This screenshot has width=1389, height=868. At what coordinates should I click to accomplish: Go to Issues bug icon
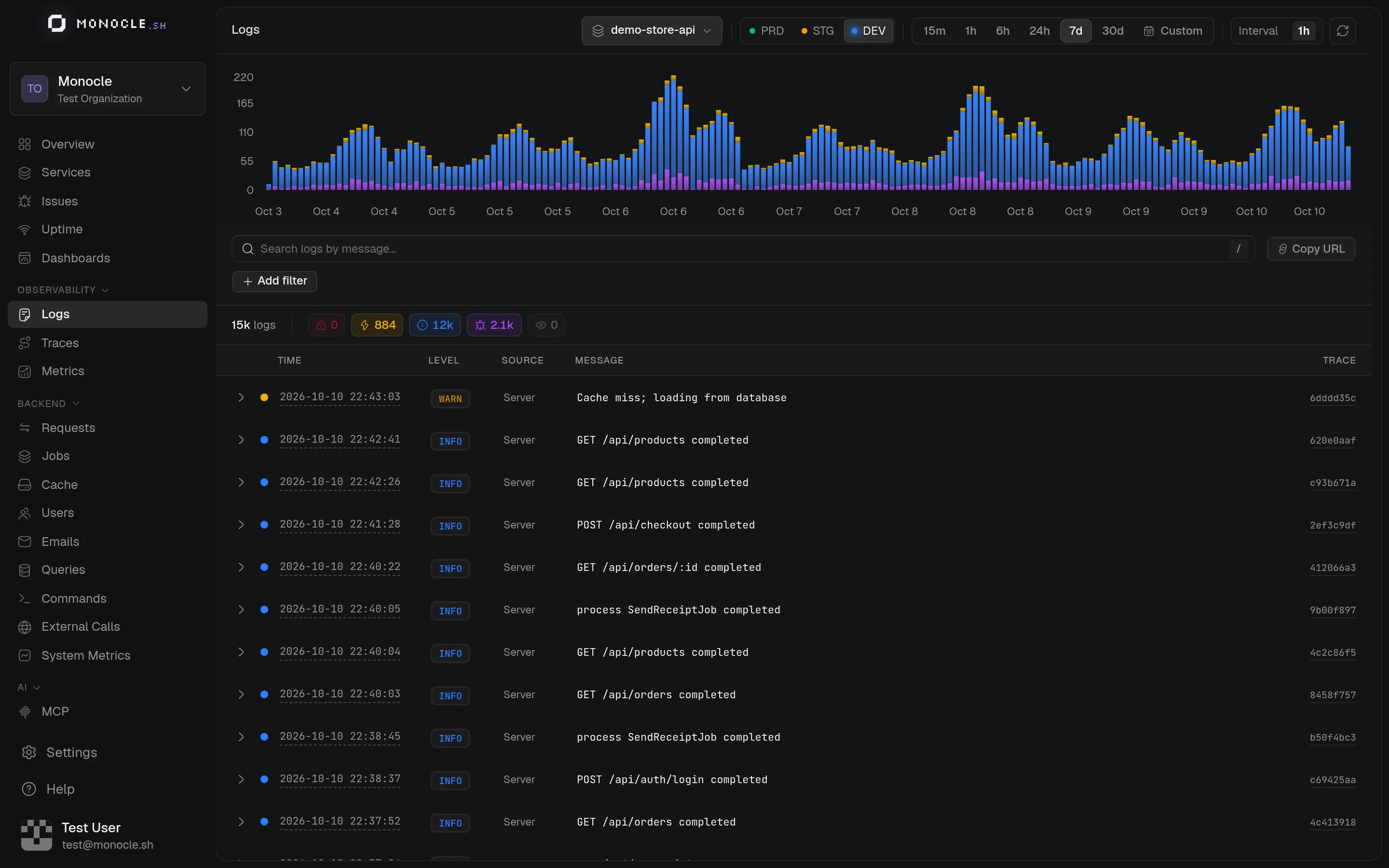(24, 202)
